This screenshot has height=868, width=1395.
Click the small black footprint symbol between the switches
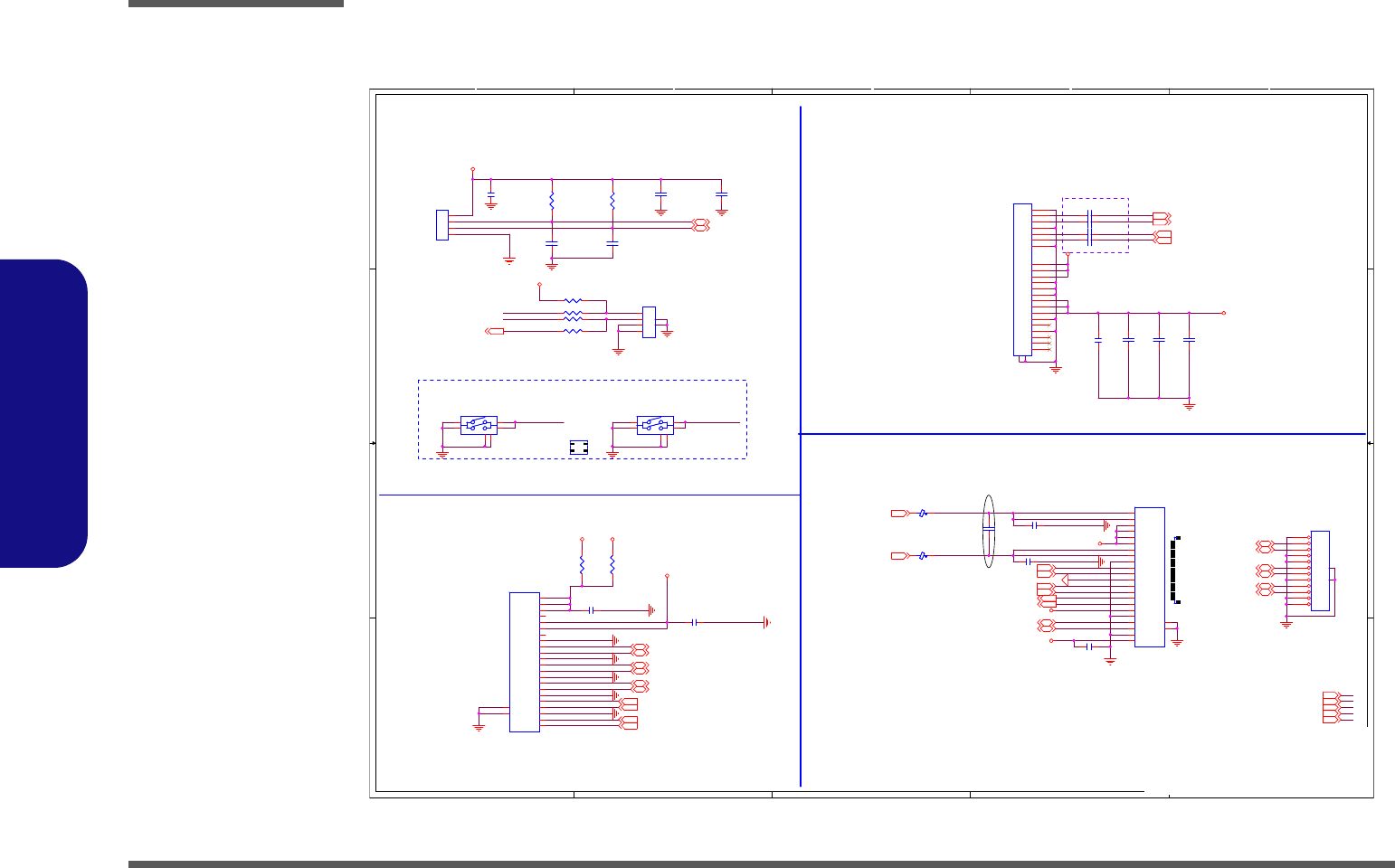(578, 448)
